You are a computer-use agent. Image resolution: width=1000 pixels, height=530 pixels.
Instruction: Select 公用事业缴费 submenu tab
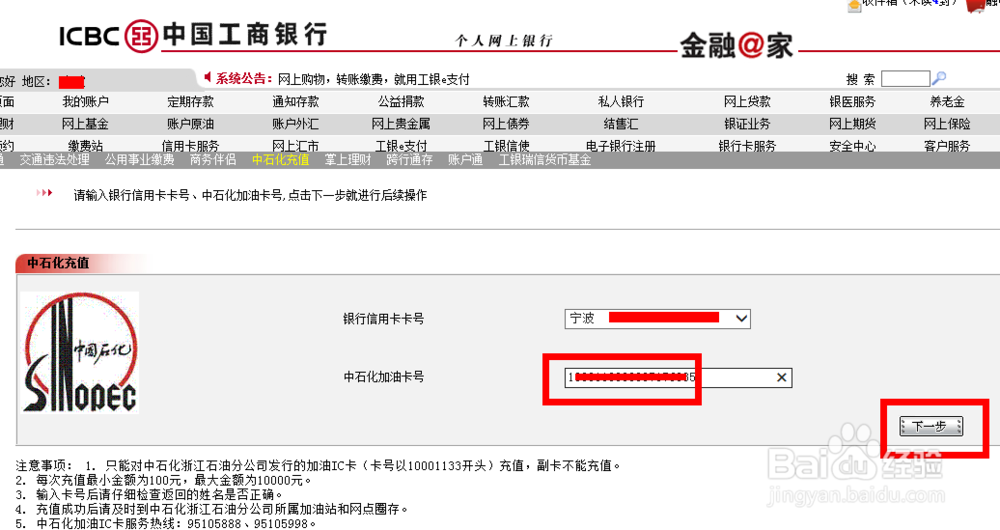point(140,160)
